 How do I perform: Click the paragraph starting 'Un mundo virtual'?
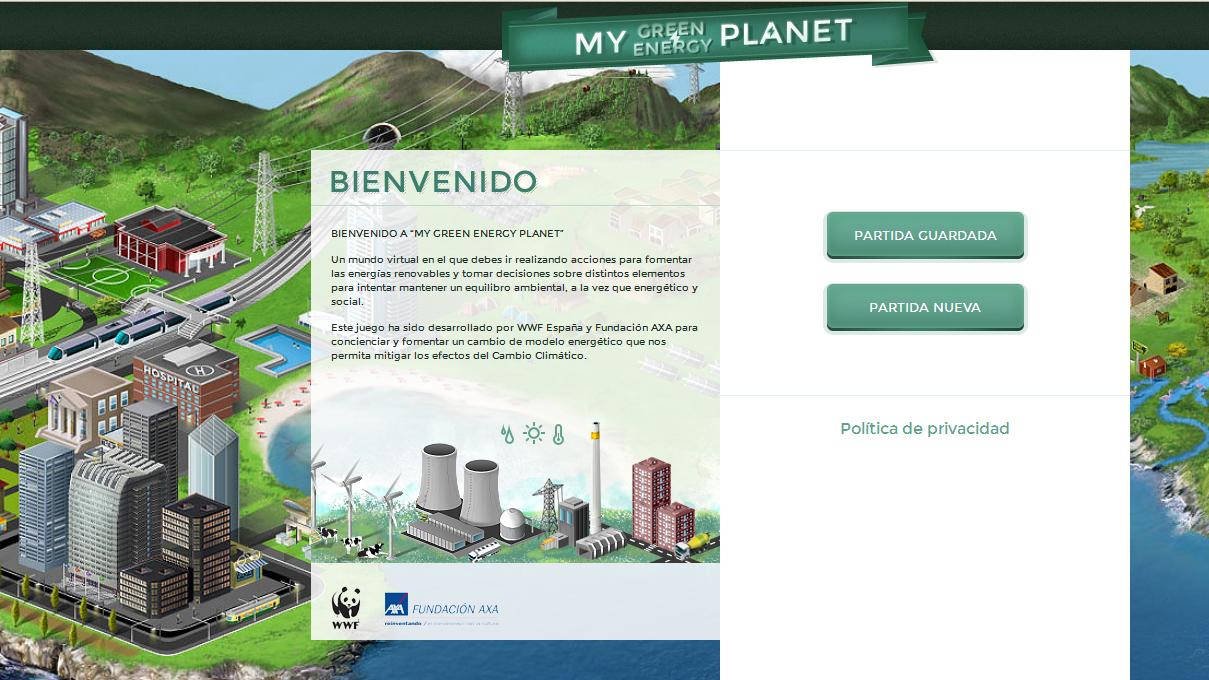click(514, 280)
